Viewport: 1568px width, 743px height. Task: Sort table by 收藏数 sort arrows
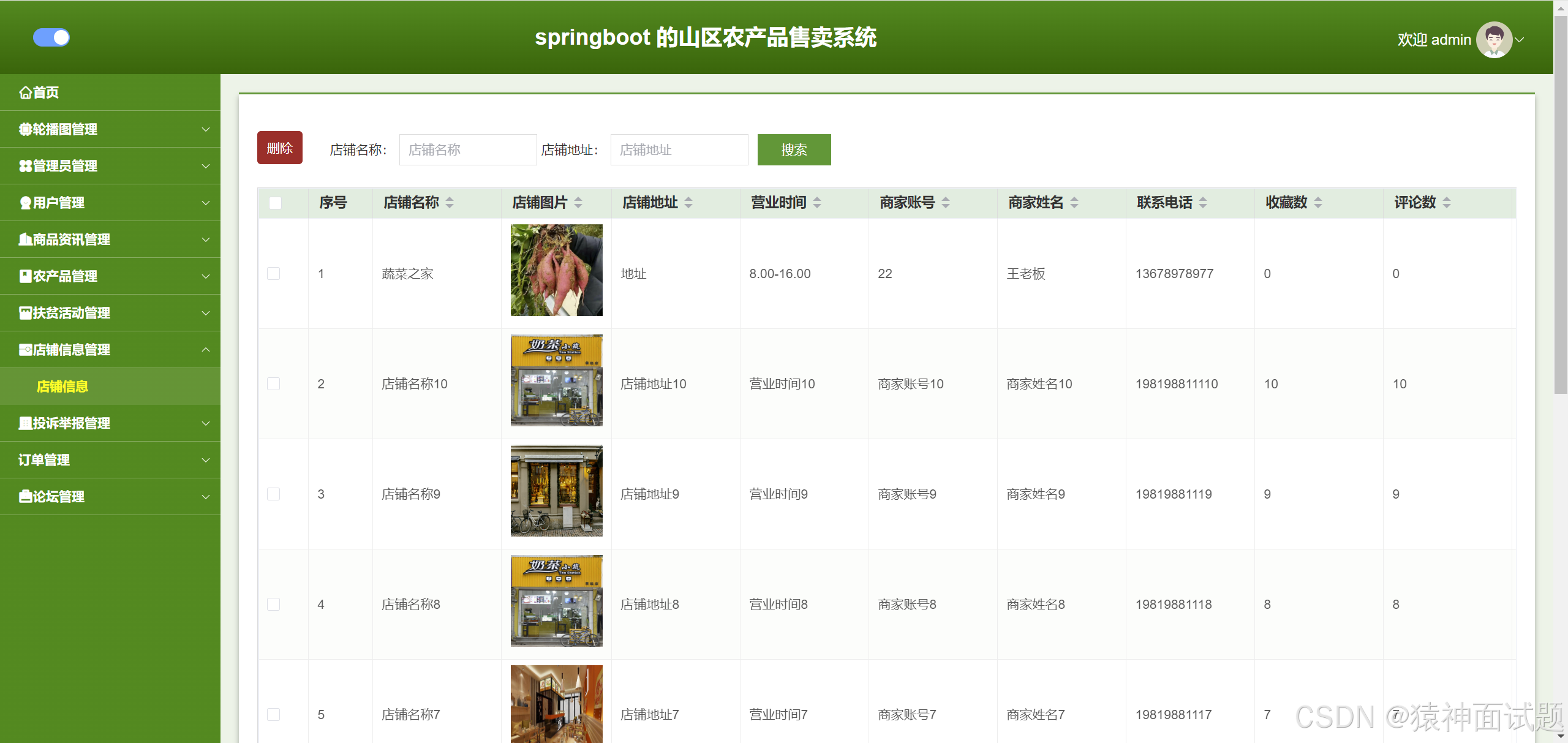pyautogui.click(x=1318, y=203)
